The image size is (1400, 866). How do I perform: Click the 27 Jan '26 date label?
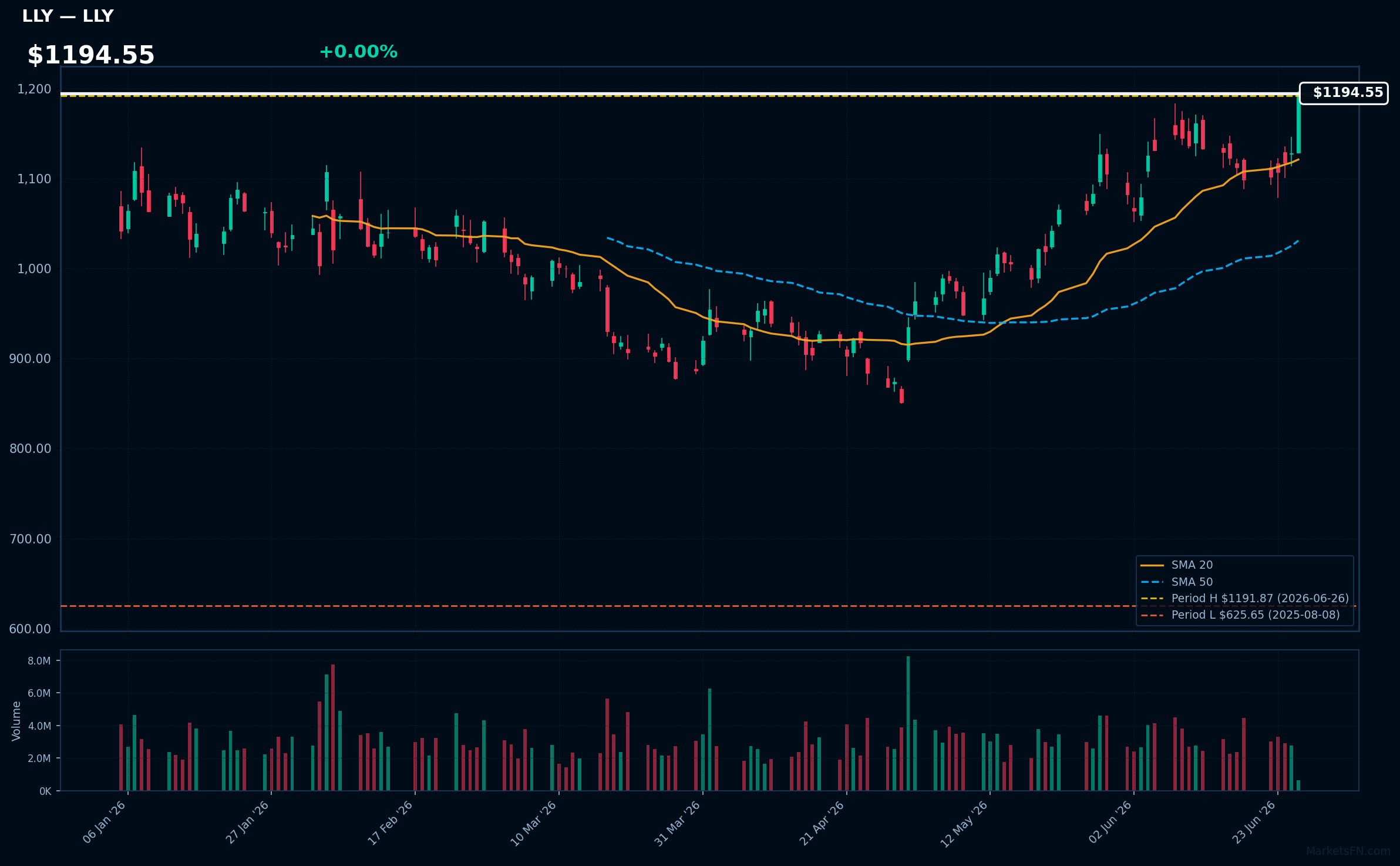[x=248, y=822]
